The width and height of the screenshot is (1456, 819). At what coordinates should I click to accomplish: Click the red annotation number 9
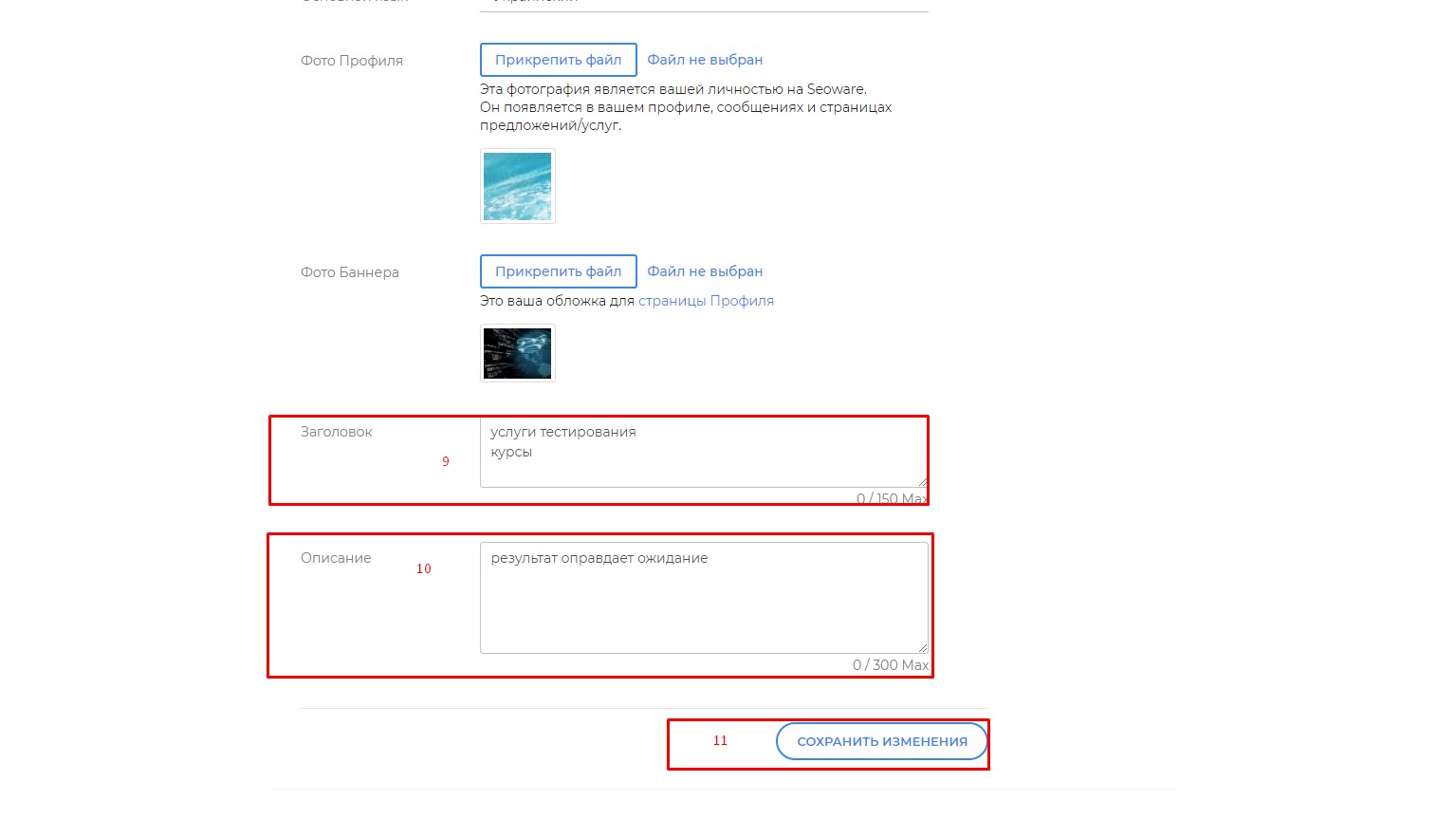click(x=446, y=461)
